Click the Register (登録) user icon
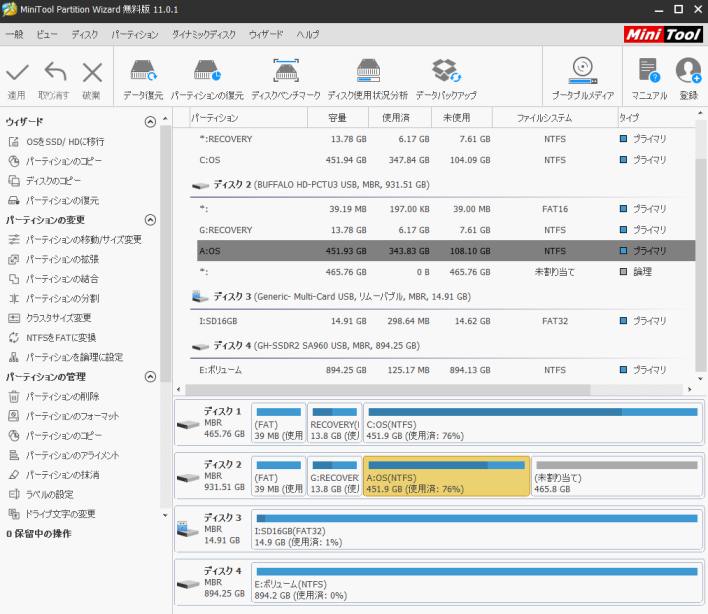The height and width of the screenshot is (614, 708). pyautogui.click(x=689, y=79)
